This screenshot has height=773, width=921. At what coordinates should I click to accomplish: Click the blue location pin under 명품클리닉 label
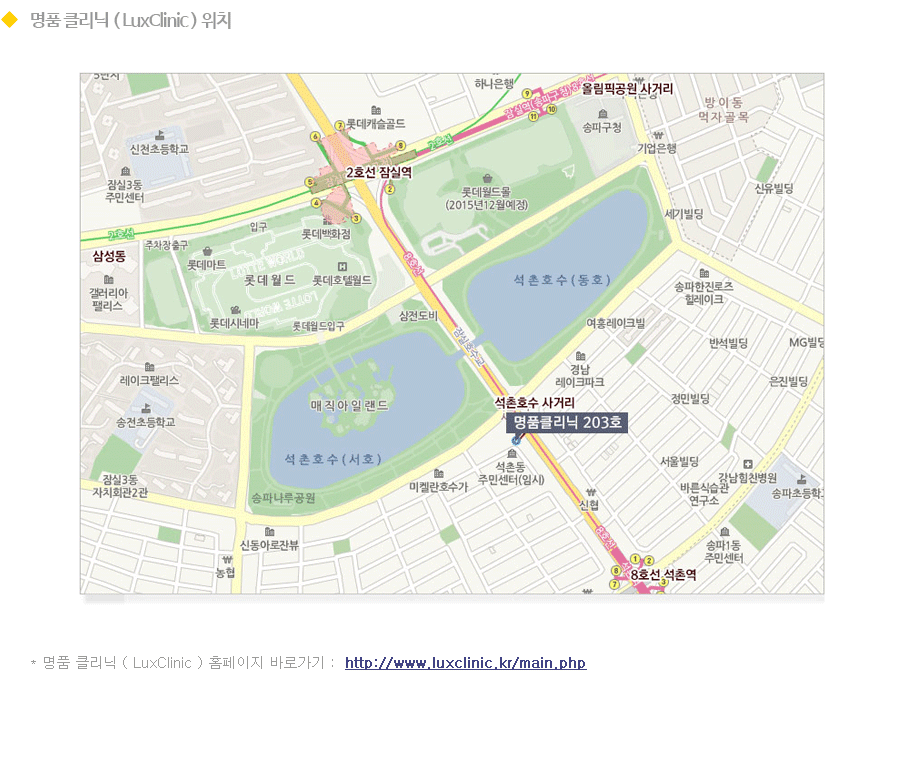[516, 440]
